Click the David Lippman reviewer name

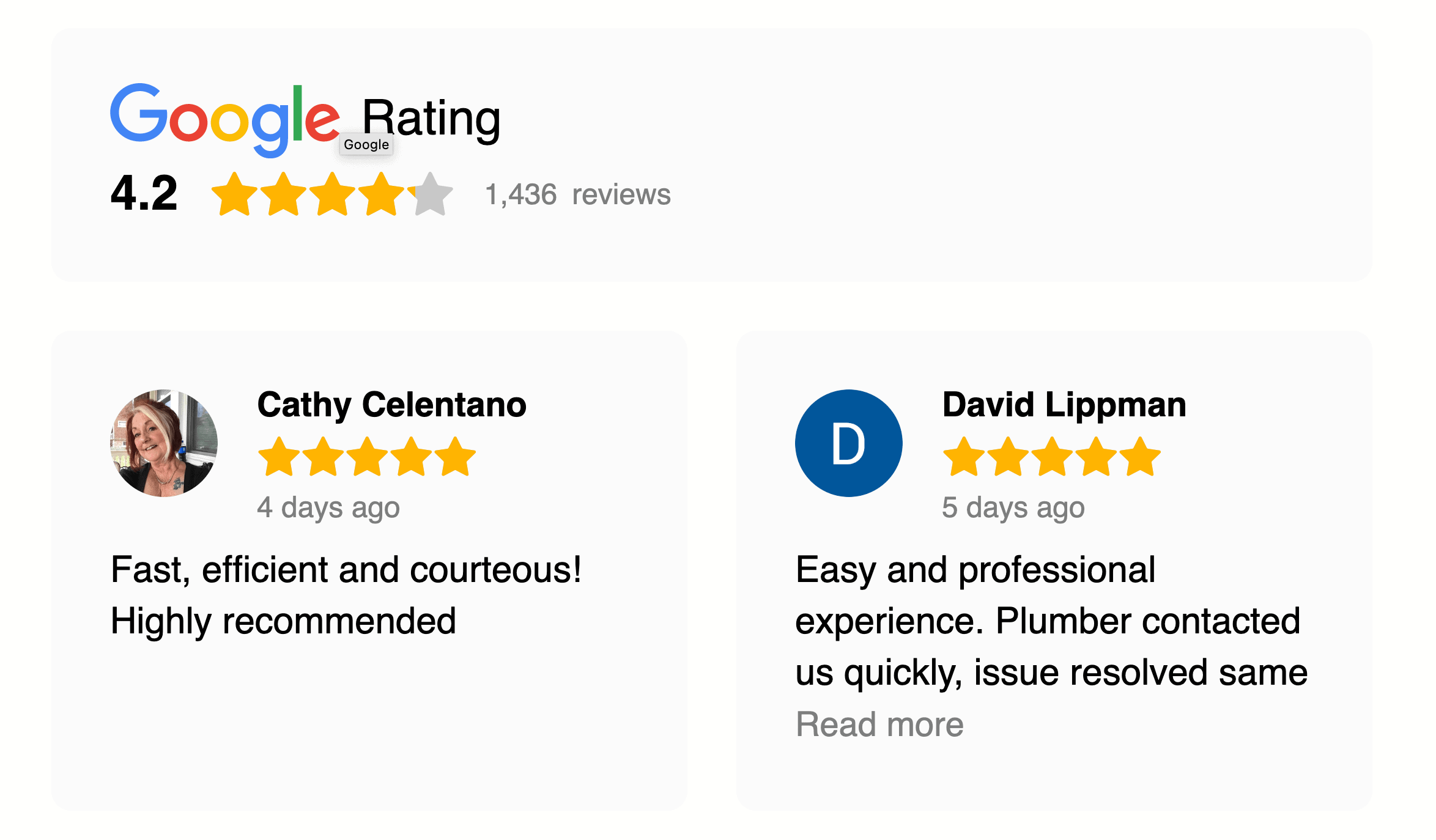pyautogui.click(x=1064, y=405)
